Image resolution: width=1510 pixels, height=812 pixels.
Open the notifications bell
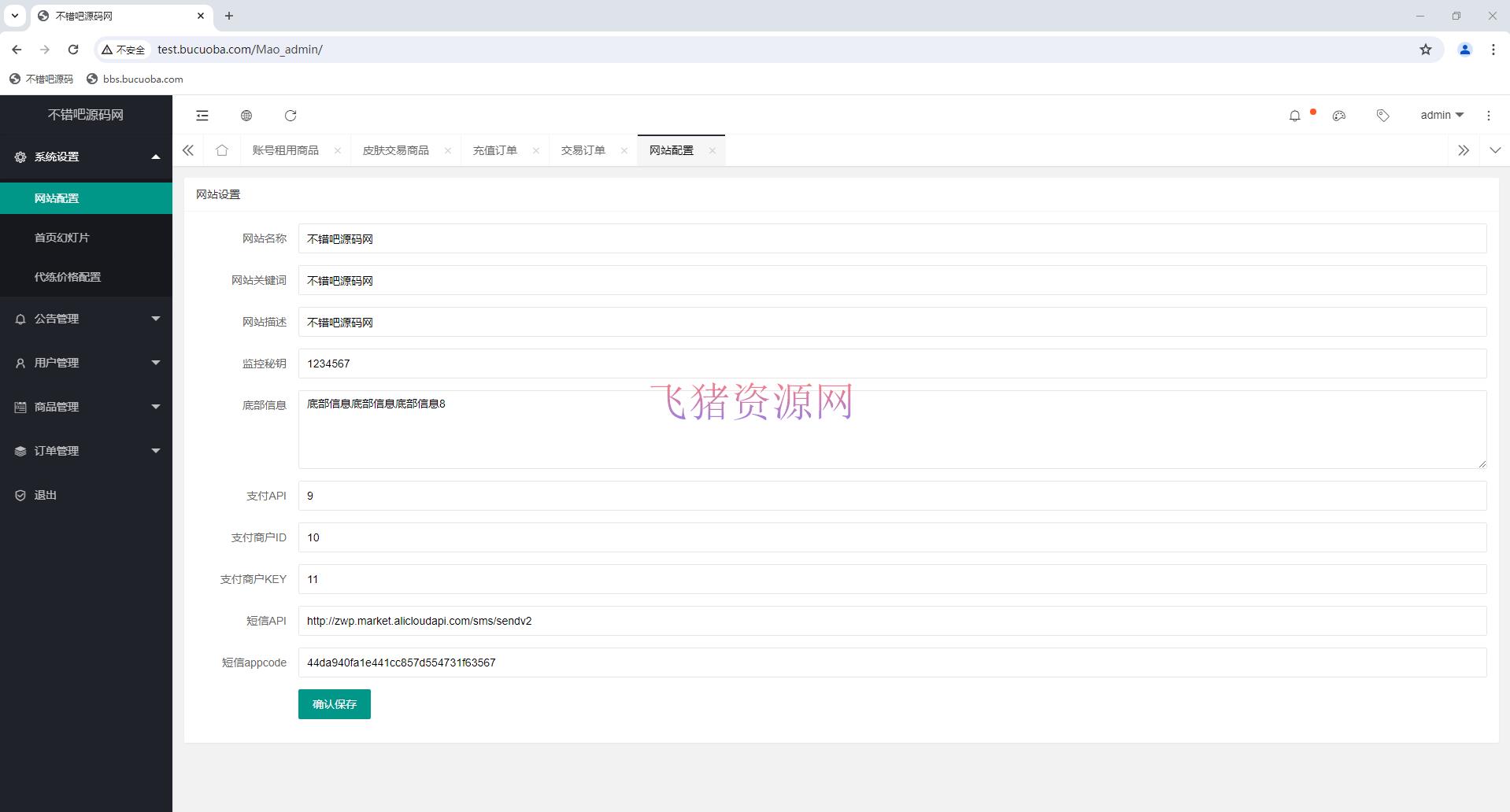pos(1294,115)
